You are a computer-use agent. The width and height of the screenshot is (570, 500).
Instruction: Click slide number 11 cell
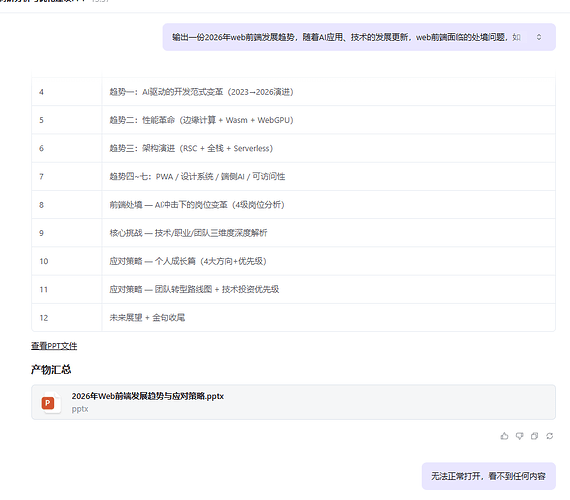tap(67, 289)
